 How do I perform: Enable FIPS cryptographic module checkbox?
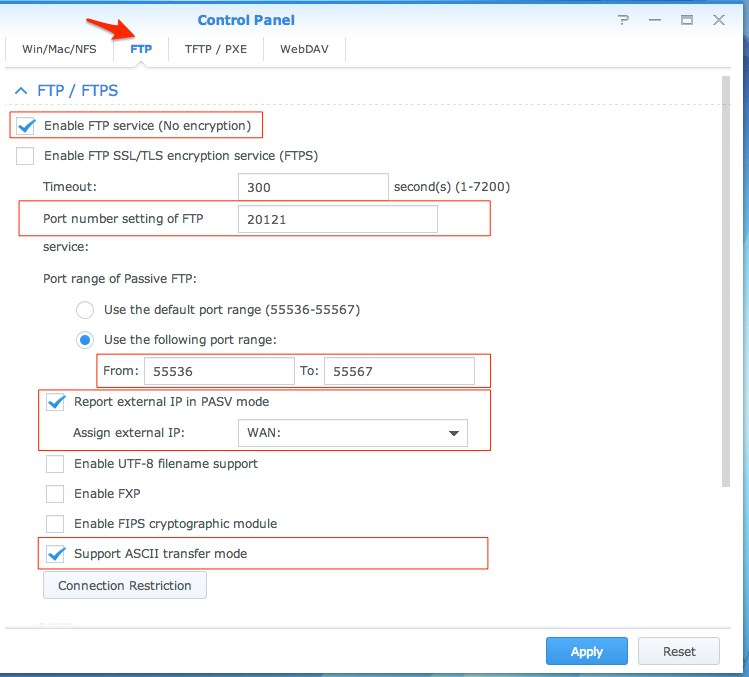click(x=56, y=523)
